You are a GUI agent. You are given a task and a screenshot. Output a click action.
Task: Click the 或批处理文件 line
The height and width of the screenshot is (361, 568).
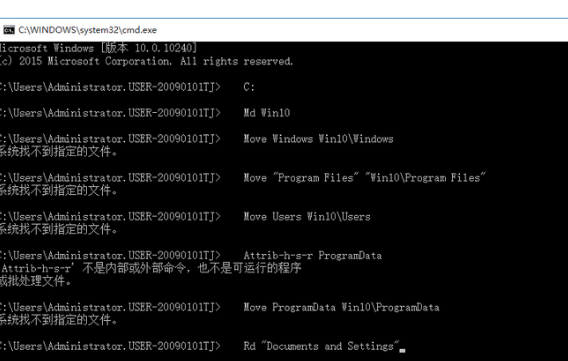pos(36,281)
